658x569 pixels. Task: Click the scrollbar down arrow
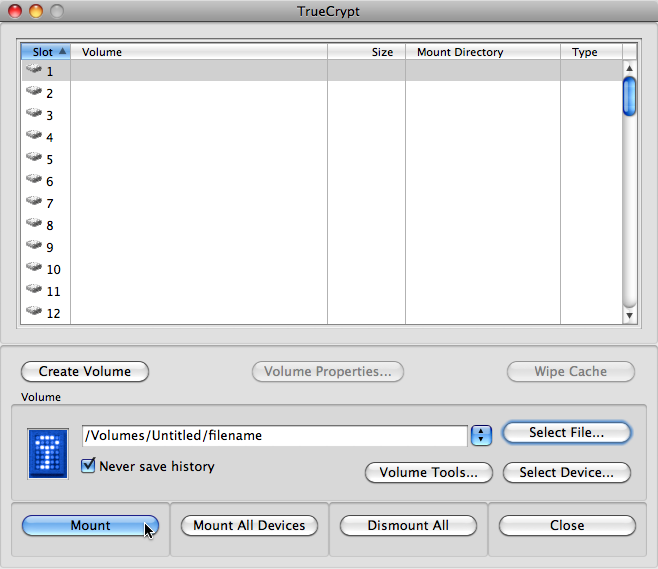pos(629,316)
